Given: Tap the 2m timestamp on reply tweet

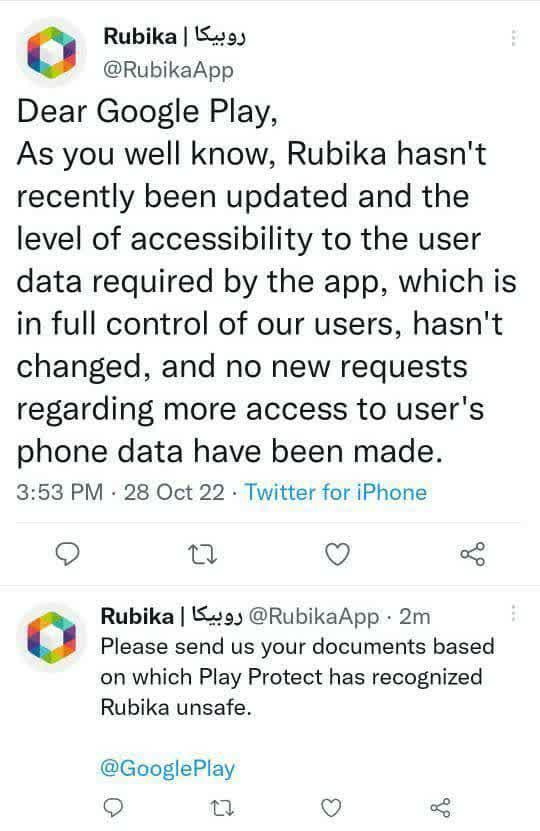Looking at the screenshot, I should click(x=414, y=616).
